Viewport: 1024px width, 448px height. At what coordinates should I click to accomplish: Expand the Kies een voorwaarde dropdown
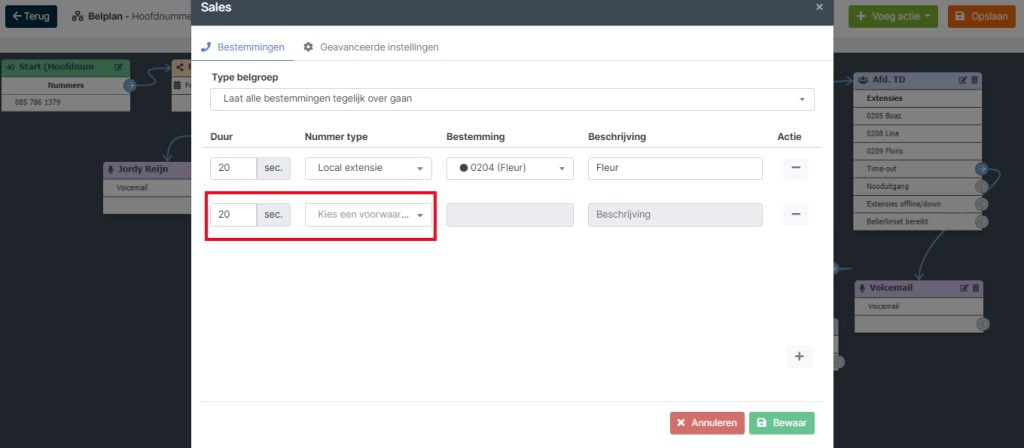click(368, 214)
